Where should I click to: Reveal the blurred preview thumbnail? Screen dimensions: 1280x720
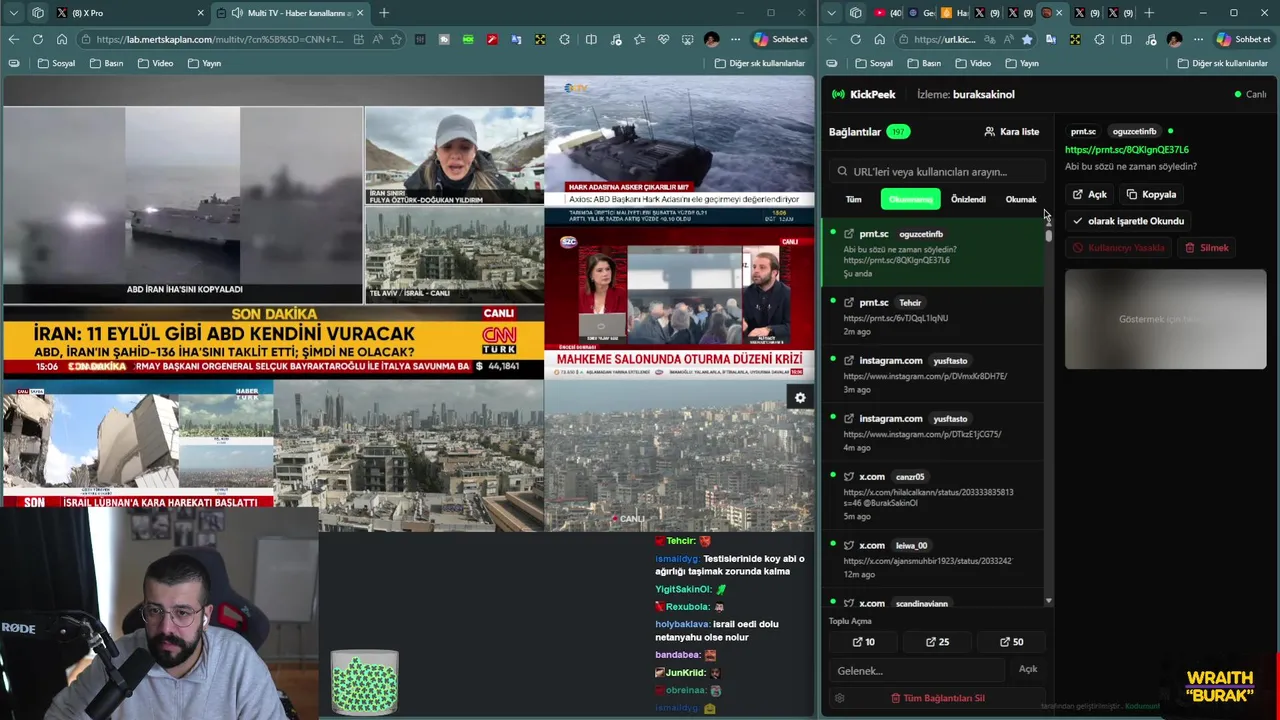[x=1165, y=319]
